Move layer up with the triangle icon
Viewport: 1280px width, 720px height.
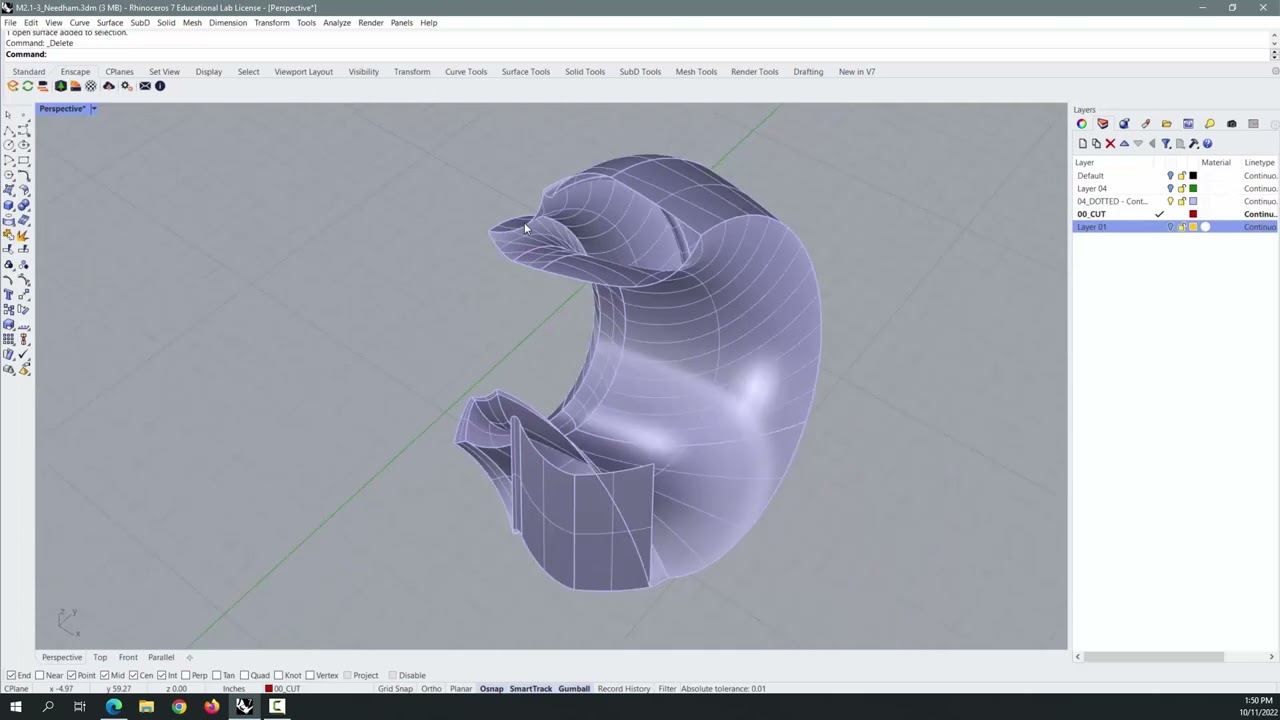(1124, 144)
